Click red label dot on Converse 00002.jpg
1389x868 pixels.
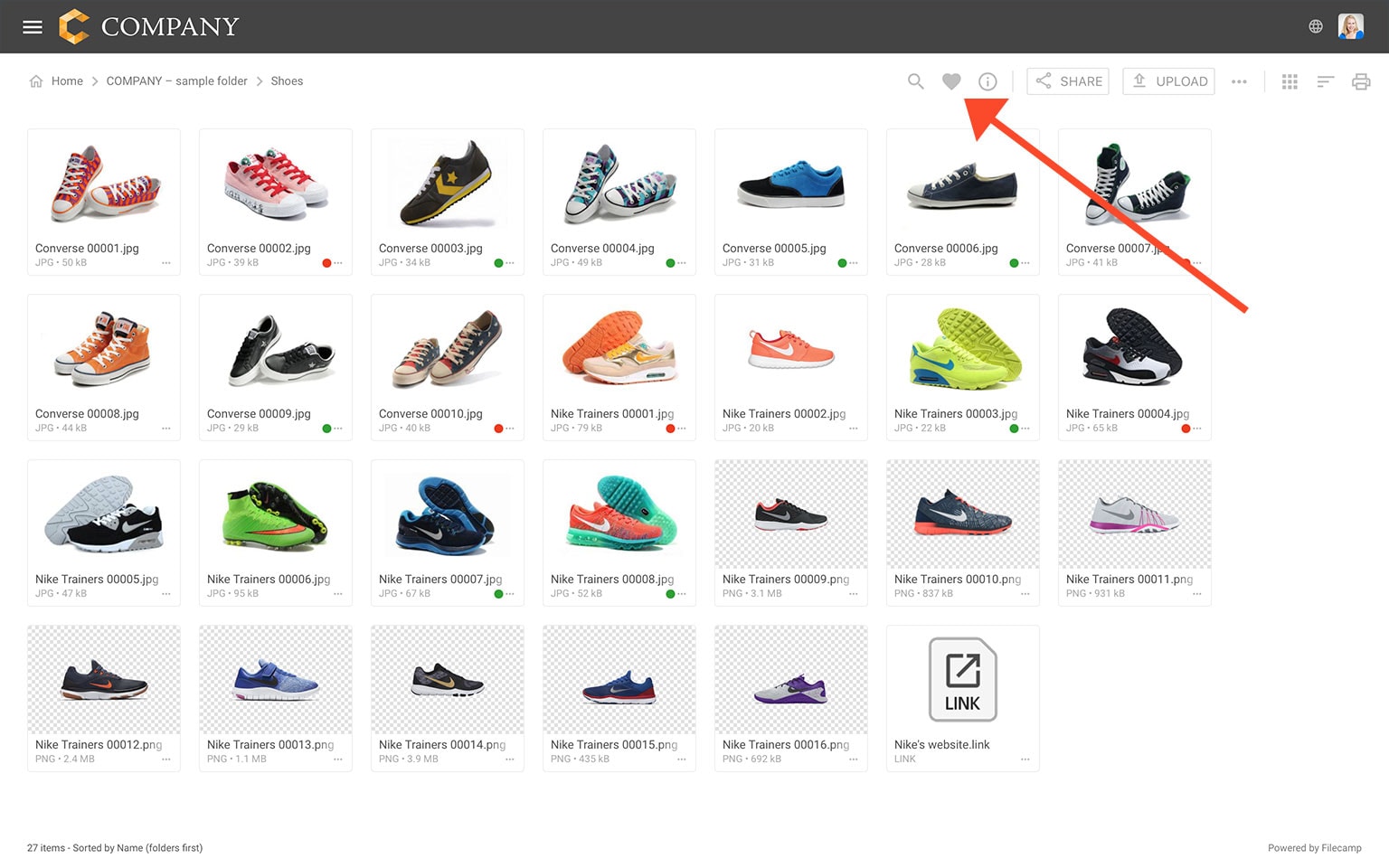tap(326, 263)
